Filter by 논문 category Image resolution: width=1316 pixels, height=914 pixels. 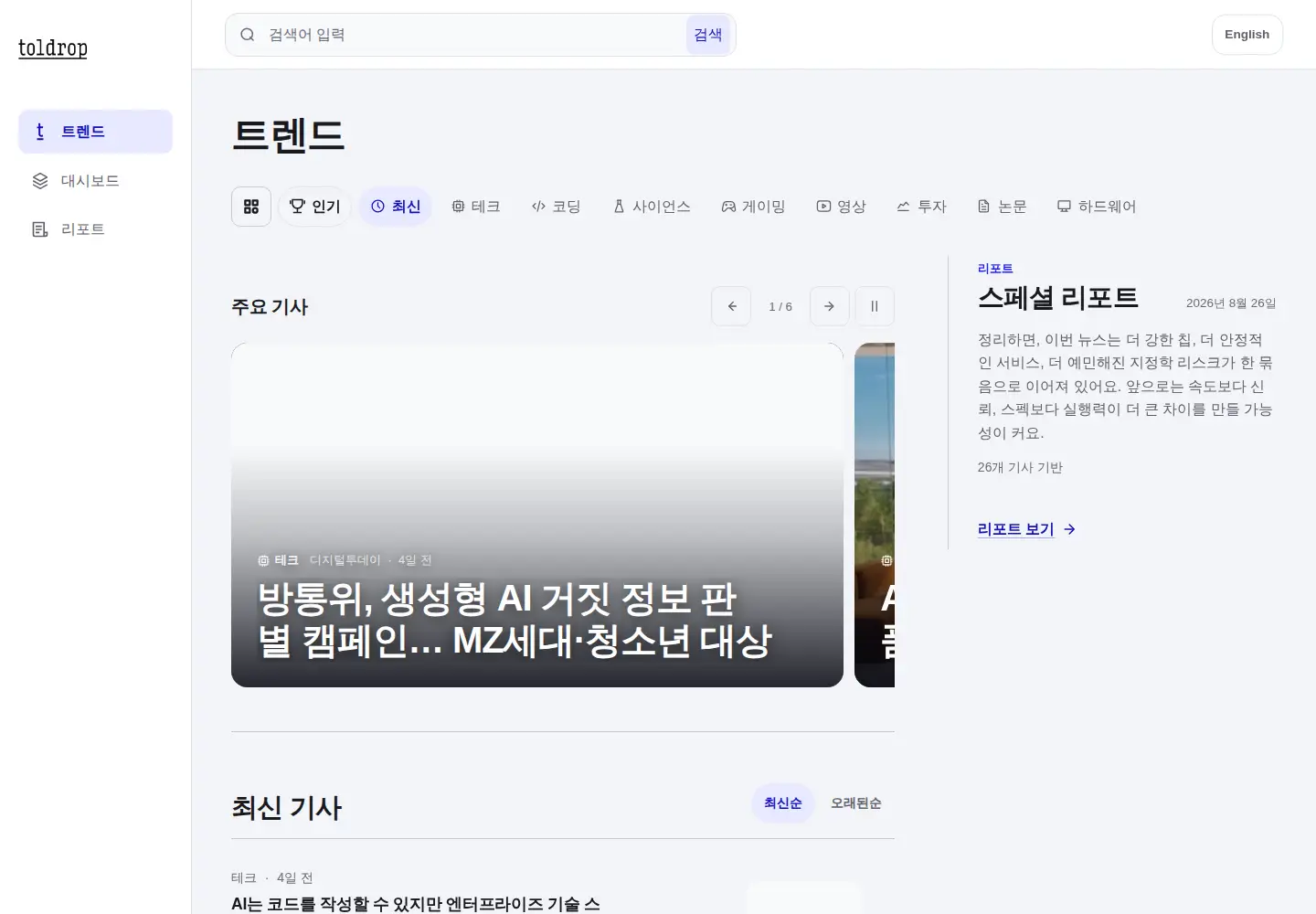(x=1002, y=207)
